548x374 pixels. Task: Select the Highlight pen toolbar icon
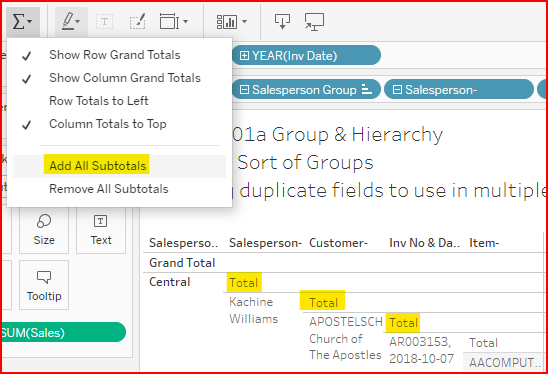point(71,22)
